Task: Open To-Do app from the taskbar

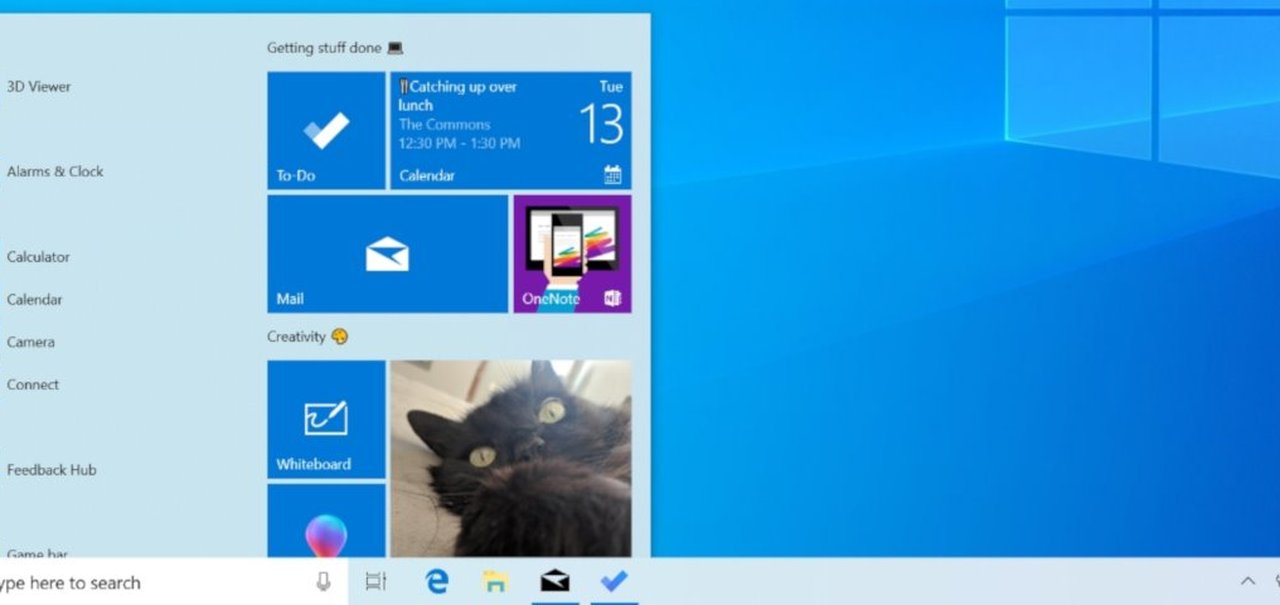Action: click(614, 581)
